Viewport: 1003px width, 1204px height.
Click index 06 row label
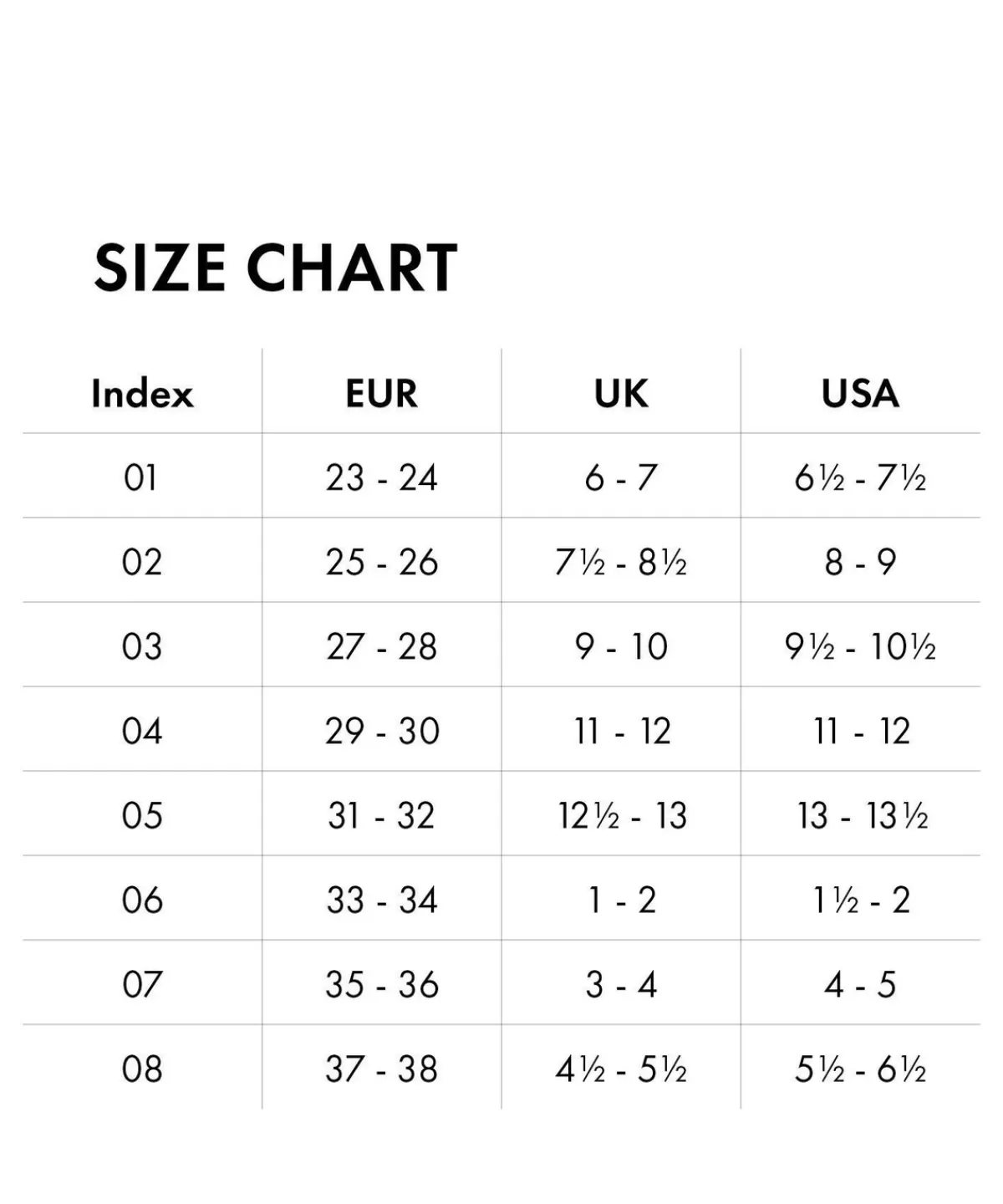coord(142,900)
